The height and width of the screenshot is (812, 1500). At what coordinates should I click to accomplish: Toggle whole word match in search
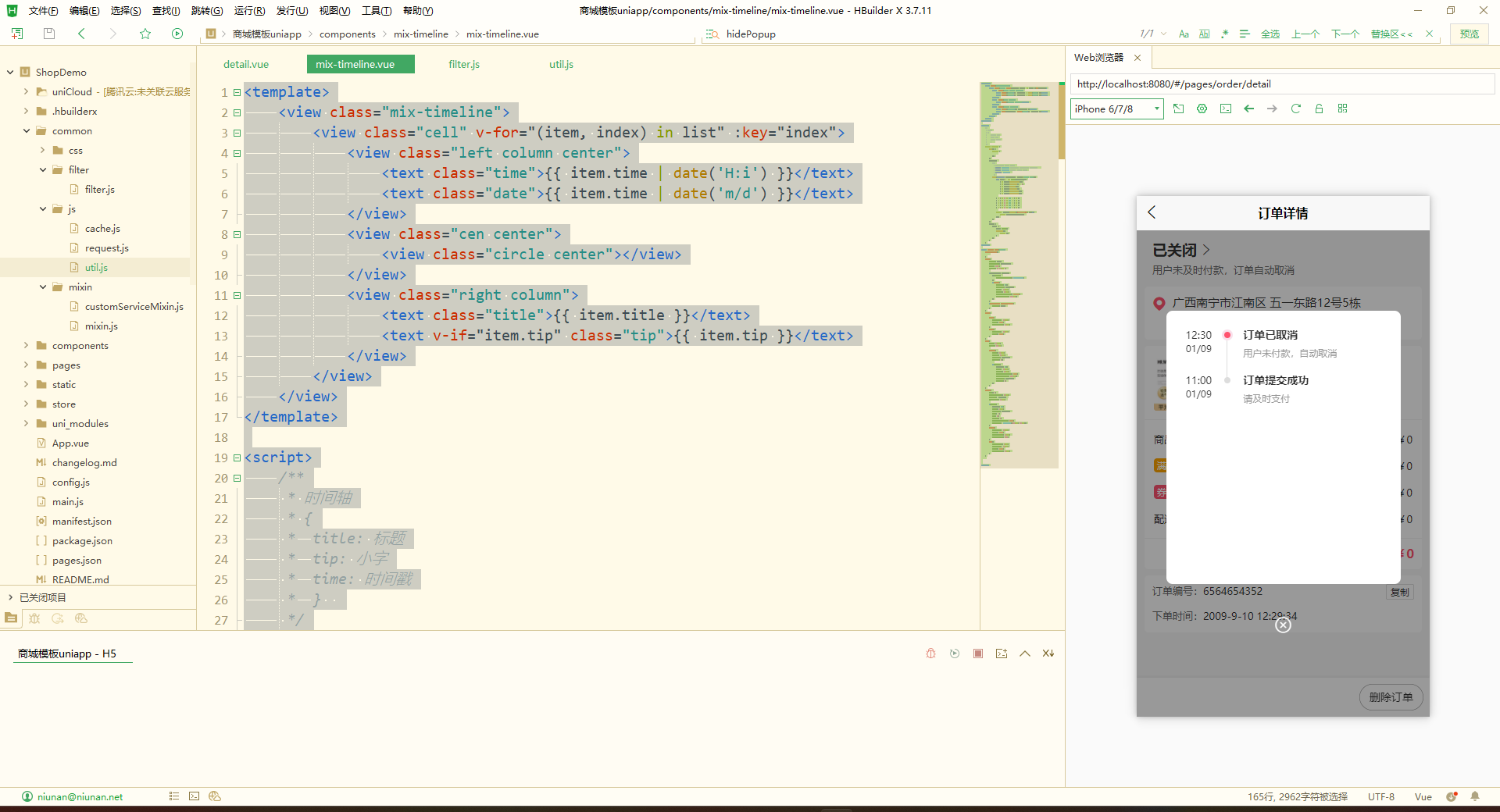point(1204,34)
